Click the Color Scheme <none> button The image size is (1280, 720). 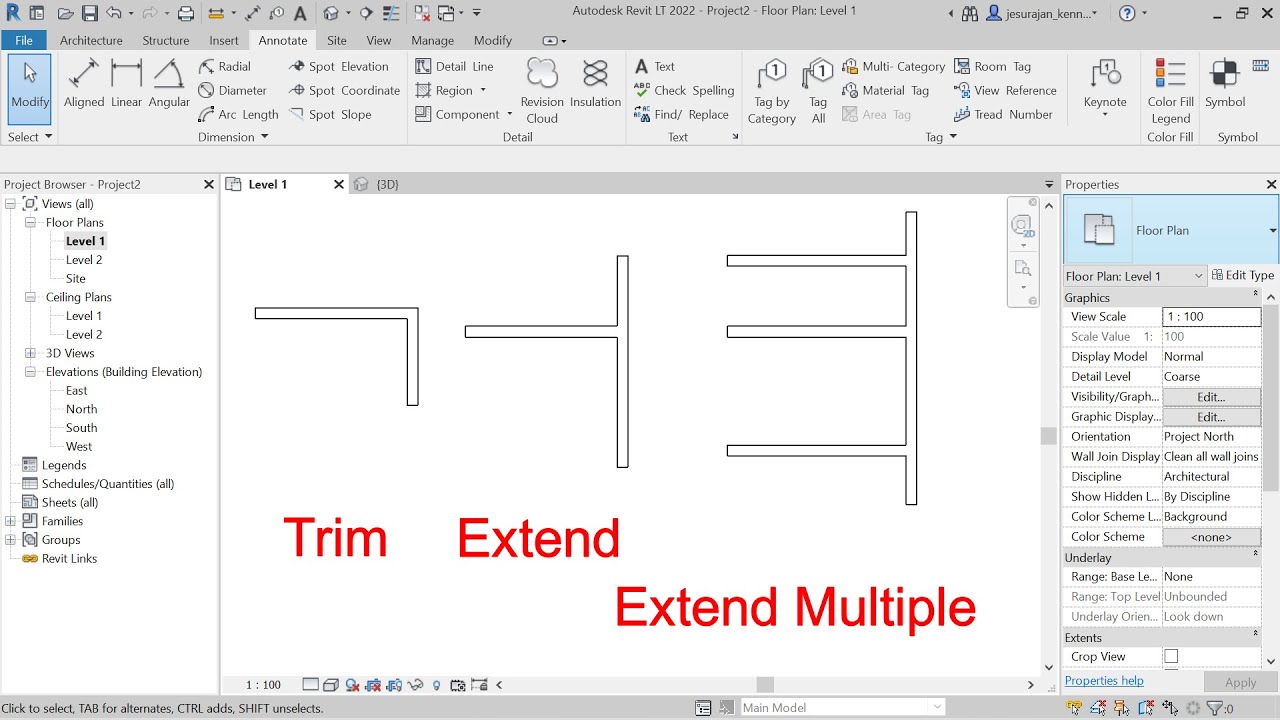(x=1211, y=536)
